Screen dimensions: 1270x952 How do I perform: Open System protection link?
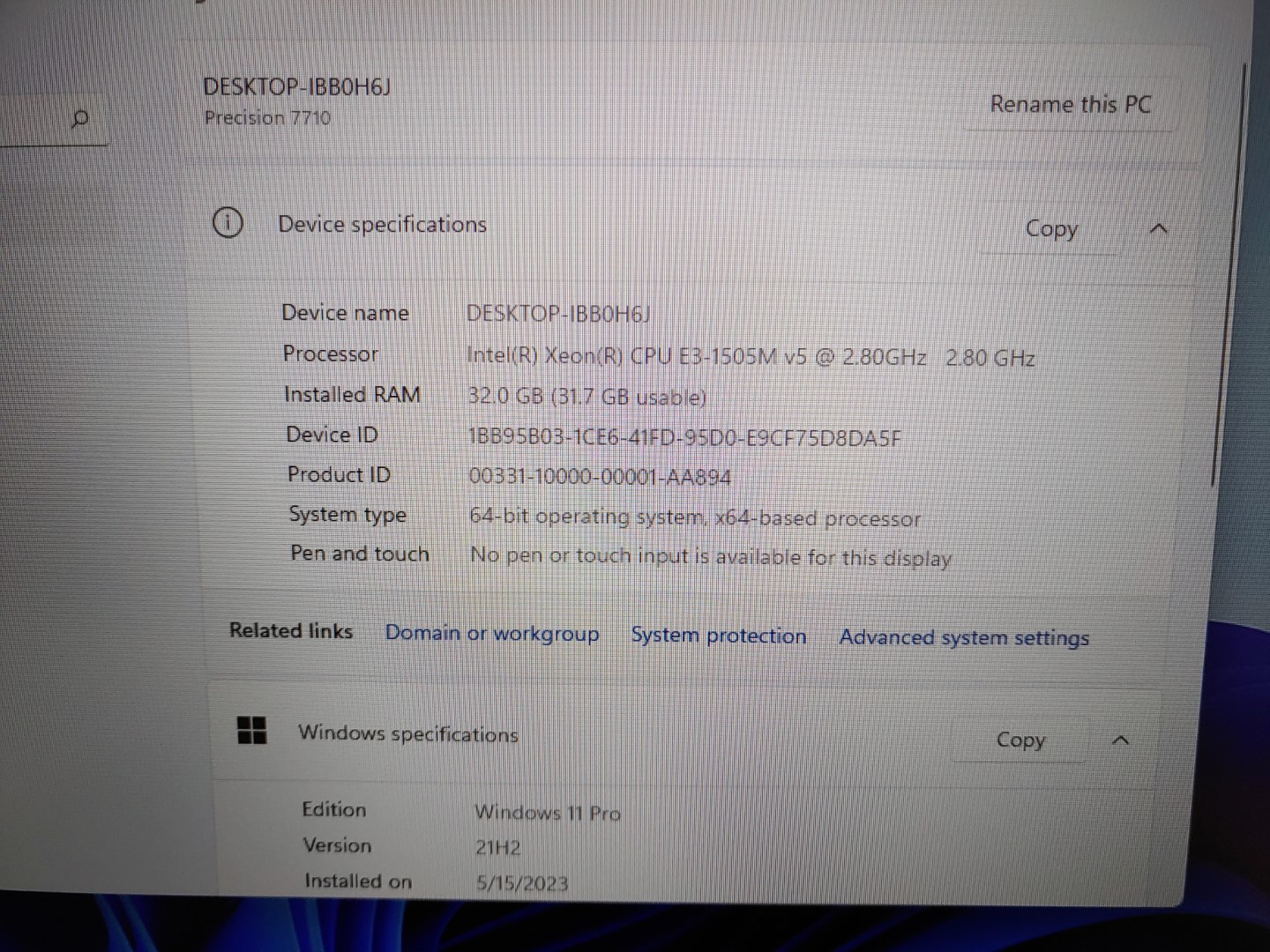[x=719, y=636]
